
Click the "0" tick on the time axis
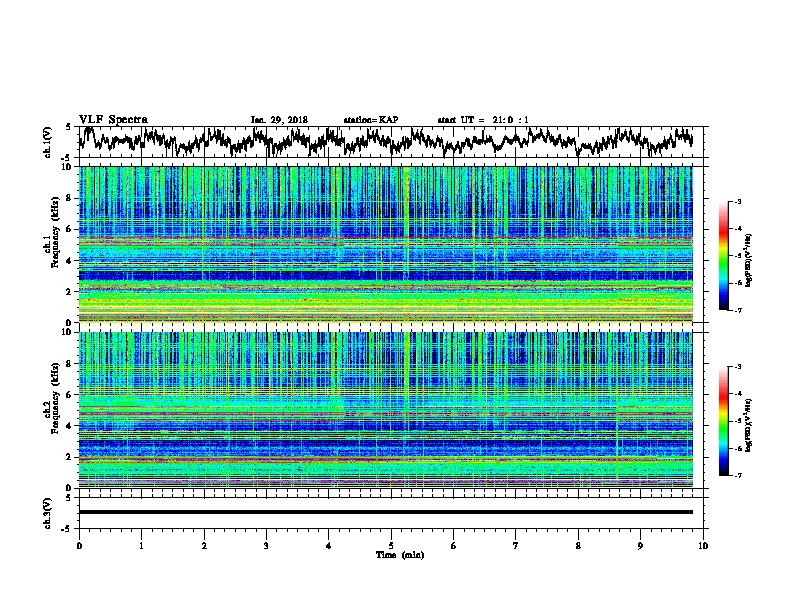pos(79,545)
